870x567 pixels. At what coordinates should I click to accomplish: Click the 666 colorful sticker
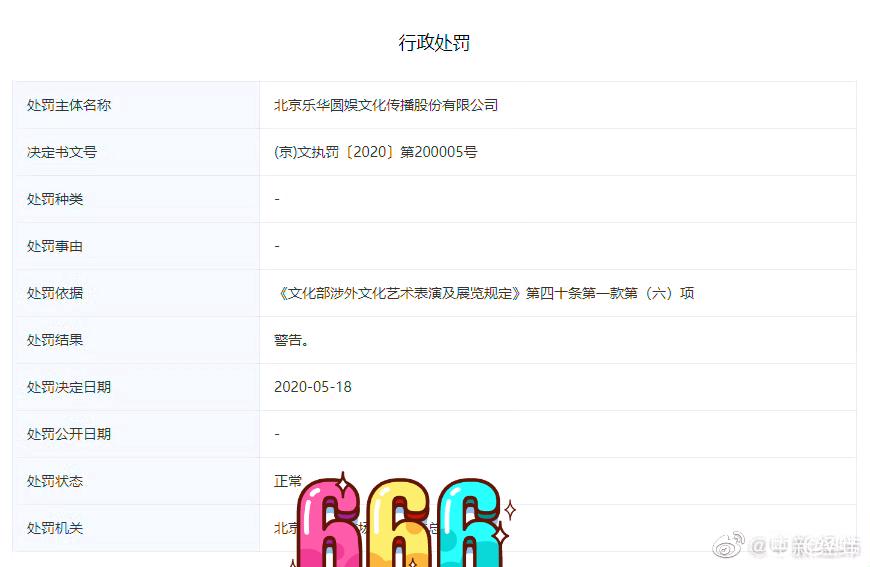point(403,520)
